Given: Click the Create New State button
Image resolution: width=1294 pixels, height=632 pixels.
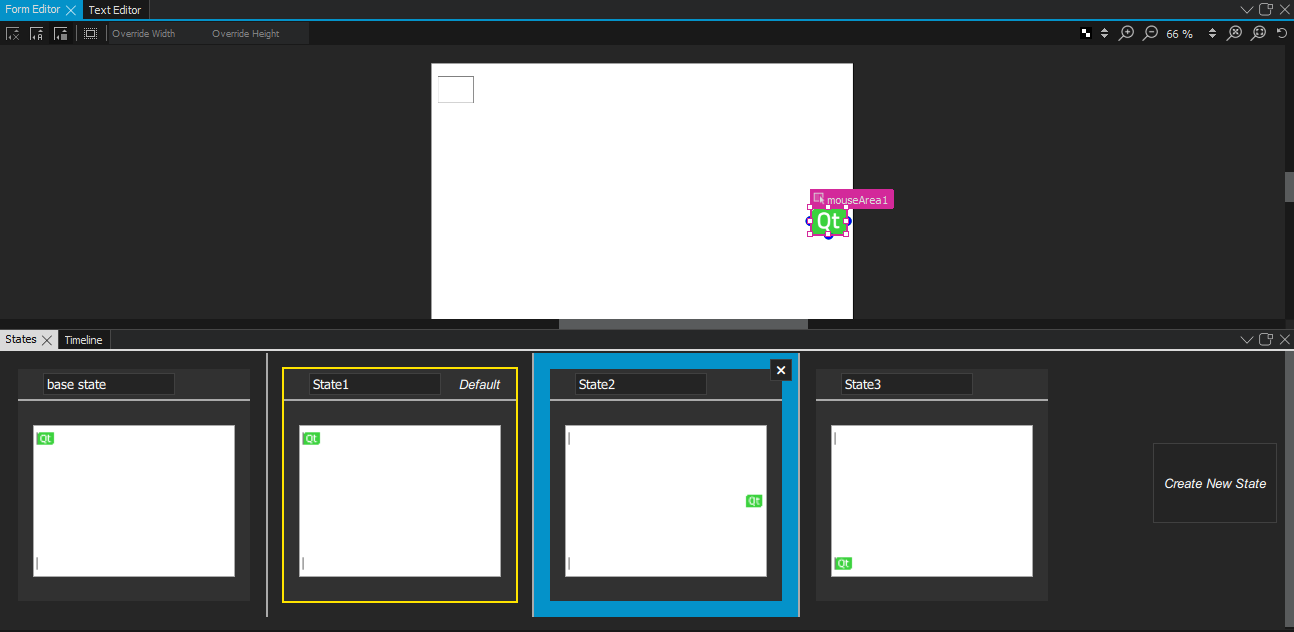Looking at the screenshot, I should tap(1214, 483).
